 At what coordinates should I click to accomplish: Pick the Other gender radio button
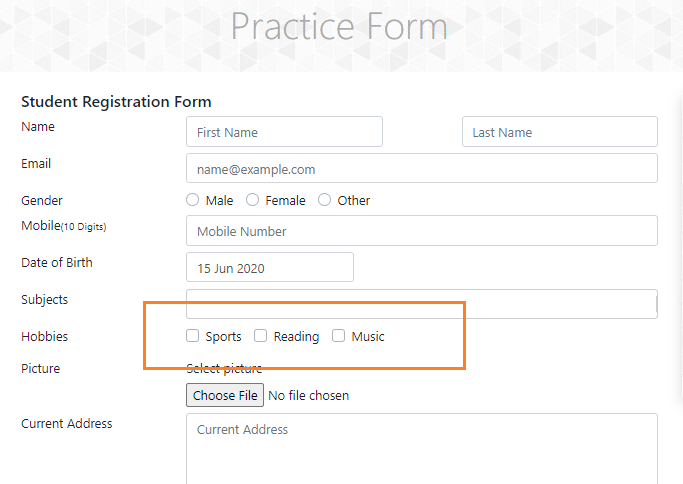(x=325, y=200)
